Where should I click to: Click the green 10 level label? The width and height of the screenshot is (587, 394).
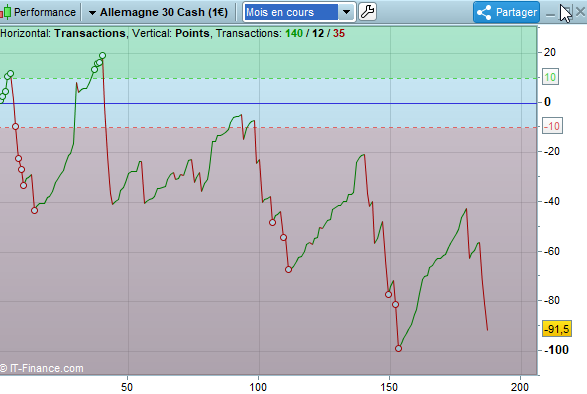[550, 77]
